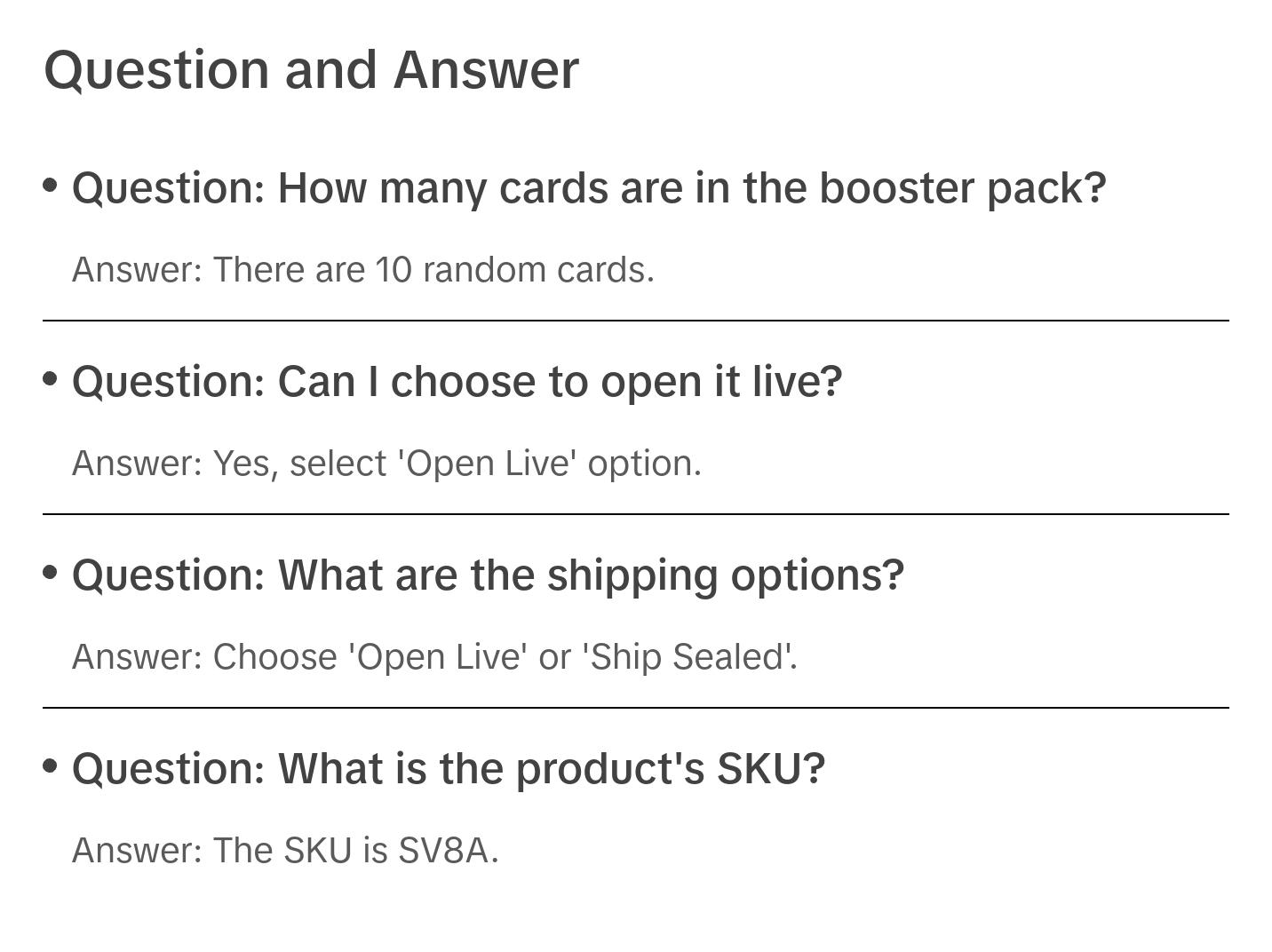Click the bullet beside the open it live question
Image resolution: width=1272 pixels, height=952 pixels.
click(51, 378)
